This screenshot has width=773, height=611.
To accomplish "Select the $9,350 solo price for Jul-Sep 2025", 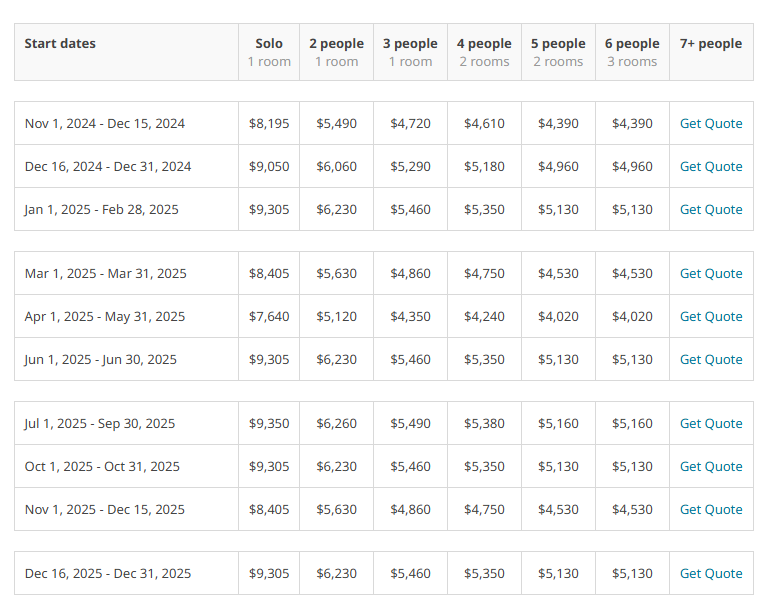I will coord(269,423).
